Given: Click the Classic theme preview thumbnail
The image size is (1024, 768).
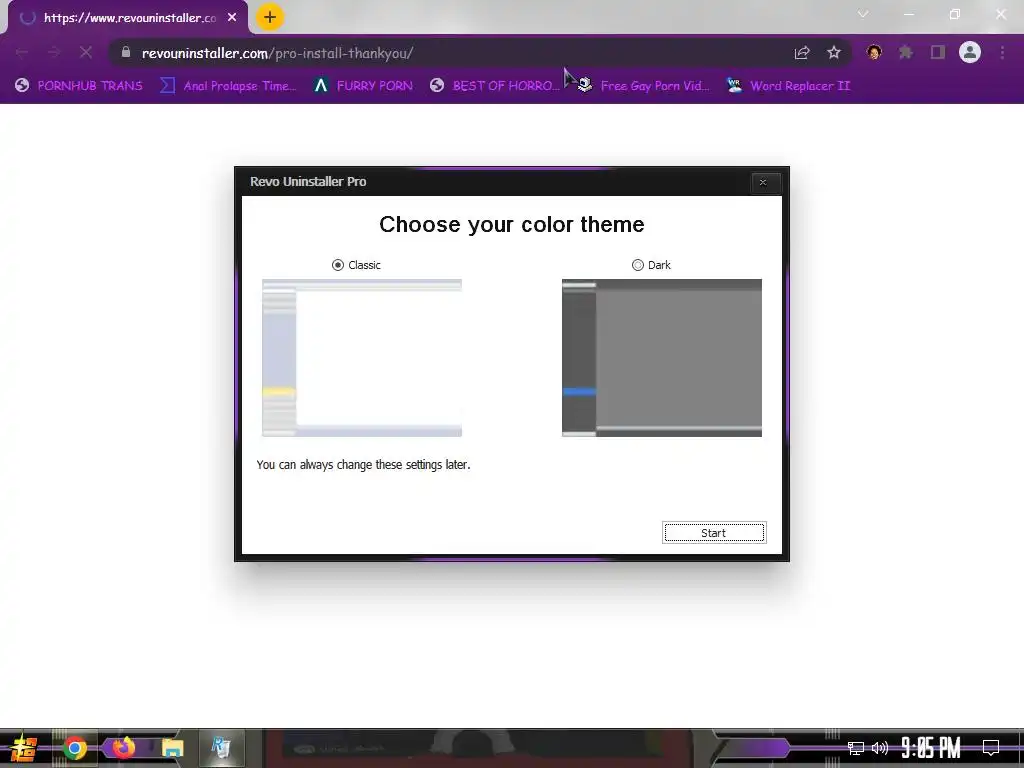Looking at the screenshot, I should (362, 358).
